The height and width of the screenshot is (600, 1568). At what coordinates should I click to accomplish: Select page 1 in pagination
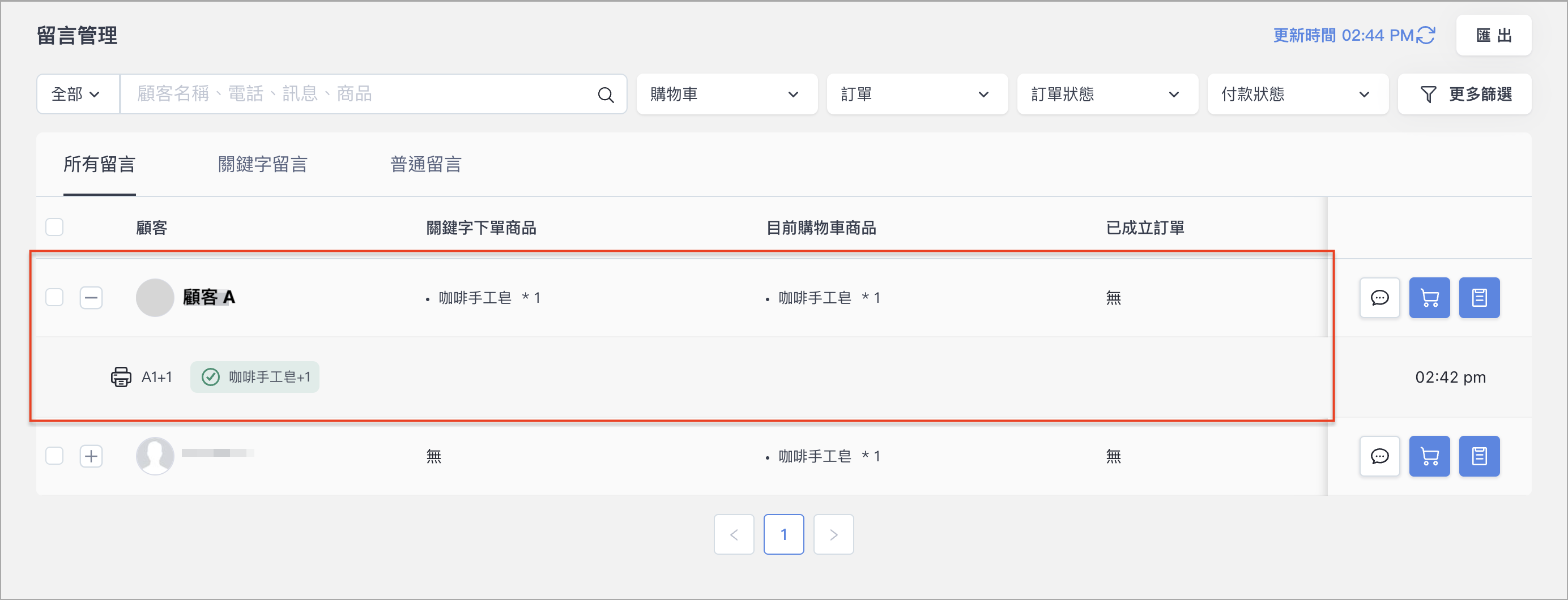click(x=784, y=534)
